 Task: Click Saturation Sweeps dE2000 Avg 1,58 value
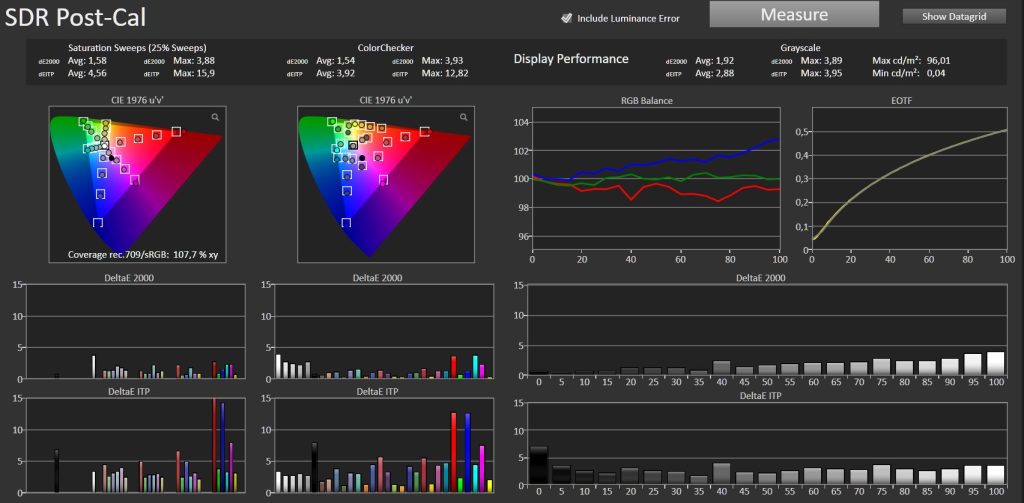pyautogui.click(x=88, y=61)
